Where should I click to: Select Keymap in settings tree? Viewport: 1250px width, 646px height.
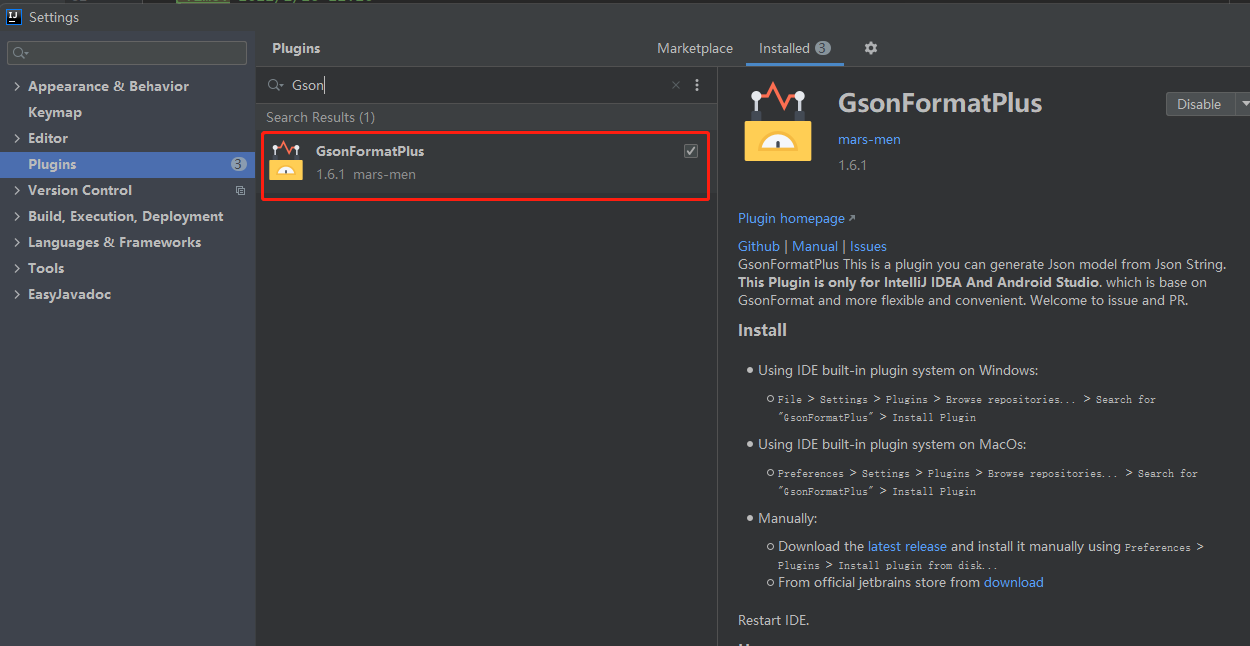coord(55,112)
